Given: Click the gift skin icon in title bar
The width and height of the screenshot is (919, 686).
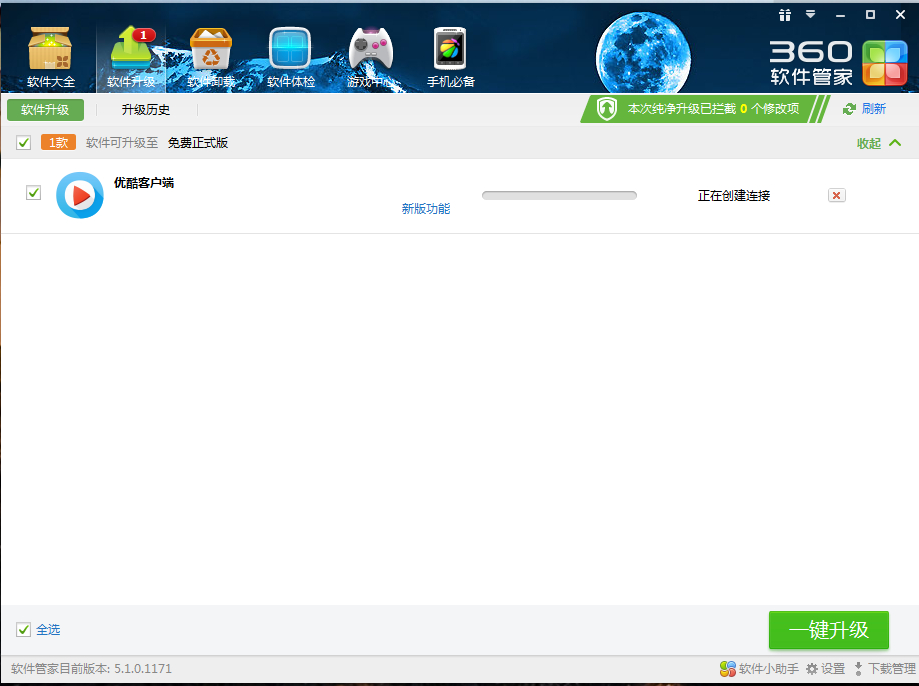Looking at the screenshot, I should click(x=785, y=15).
